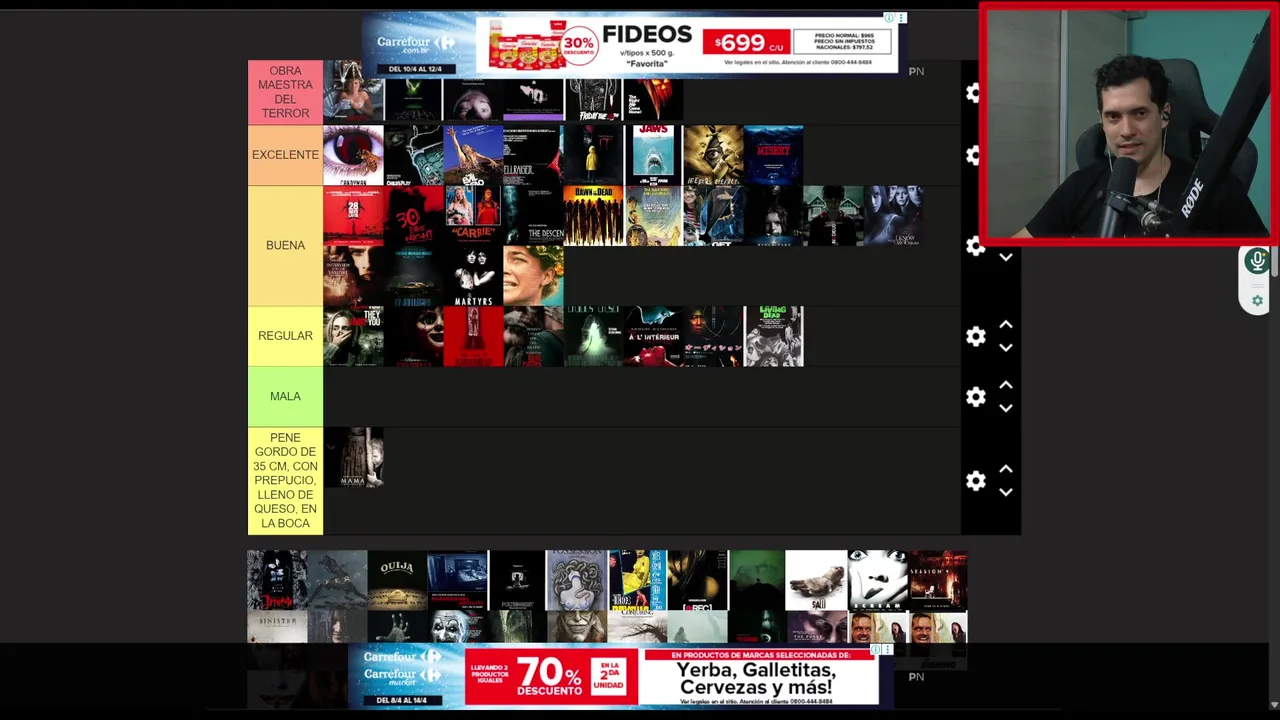Viewport: 1280px width, 720px height.
Task: Click the MALA tier label
Action: tap(285, 397)
